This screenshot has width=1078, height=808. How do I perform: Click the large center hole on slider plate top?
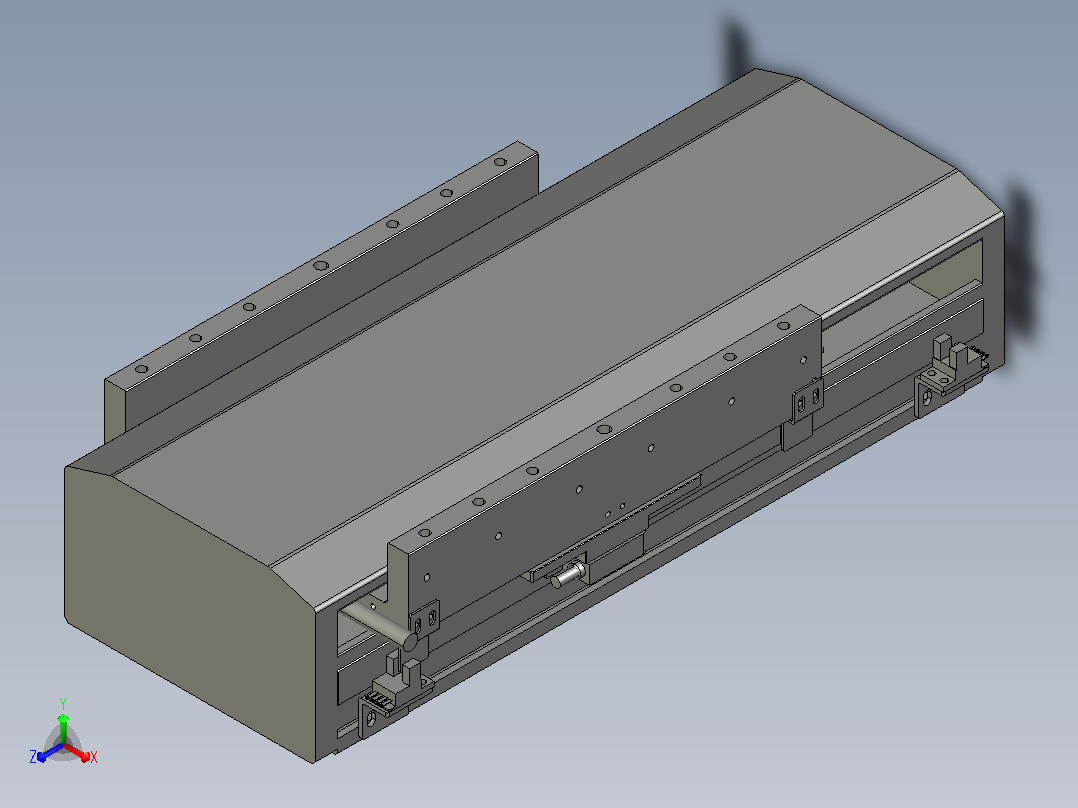click(604, 429)
